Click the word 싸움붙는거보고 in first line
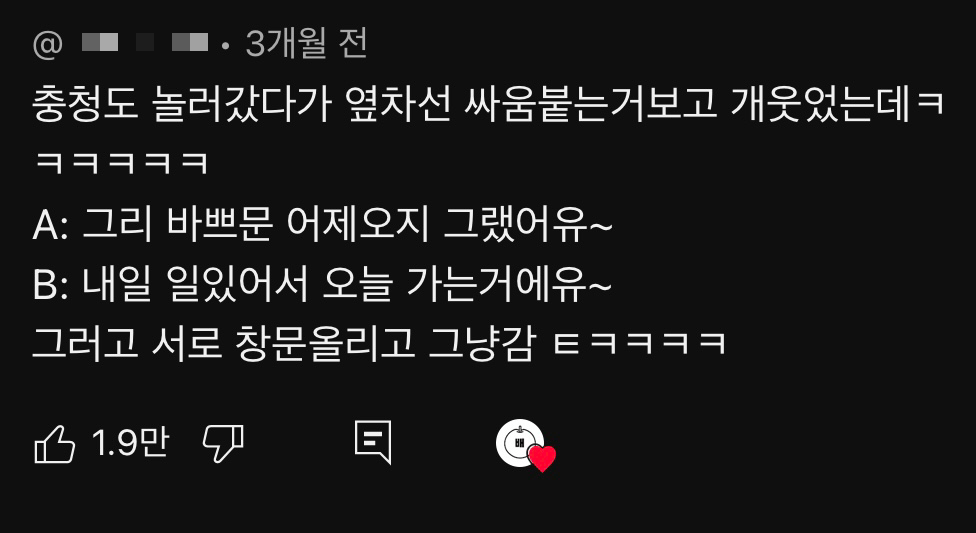 (x=590, y=105)
